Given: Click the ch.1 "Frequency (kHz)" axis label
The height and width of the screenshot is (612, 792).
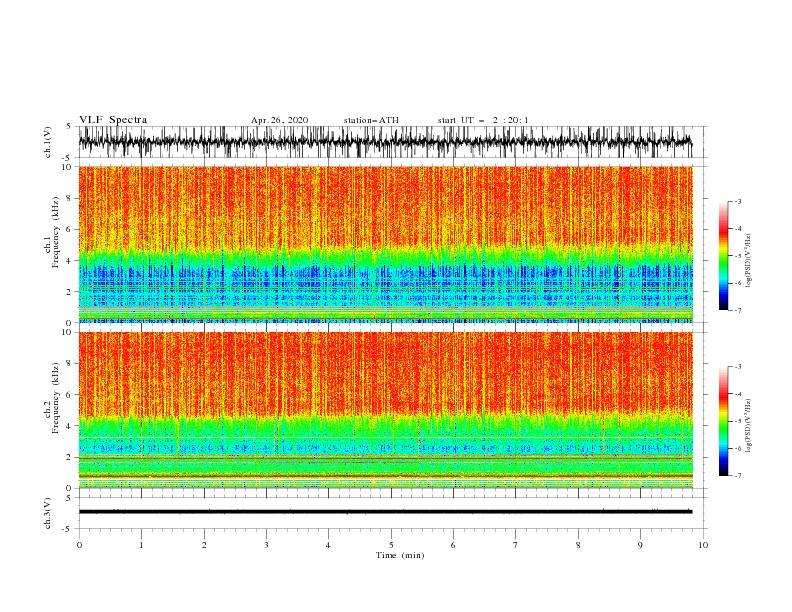Looking at the screenshot, I should (x=56, y=233).
